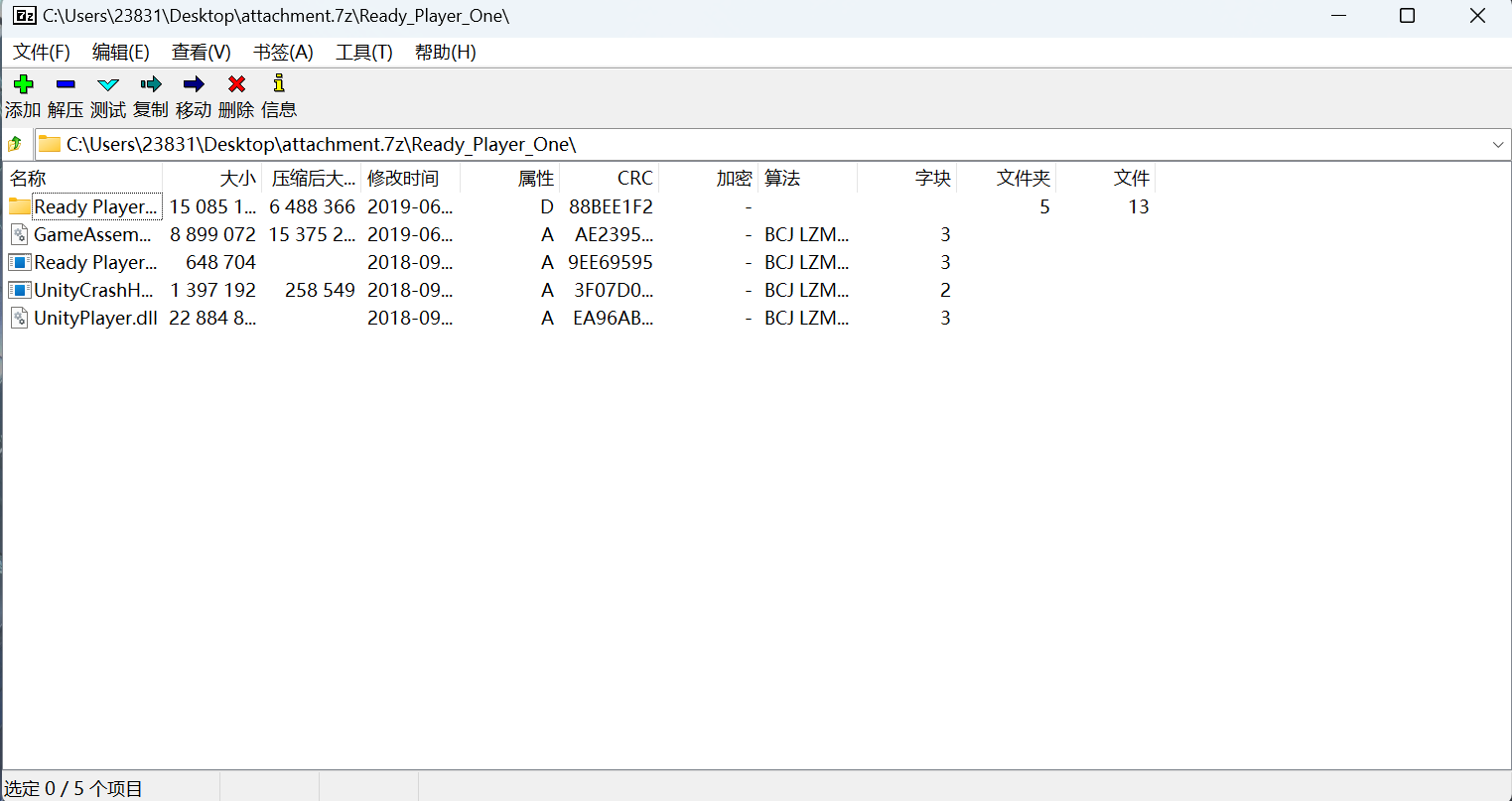Click the yellow 信息 (Info) icon
The image size is (1512, 801).
pyautogui.click(x=279, y=83)
